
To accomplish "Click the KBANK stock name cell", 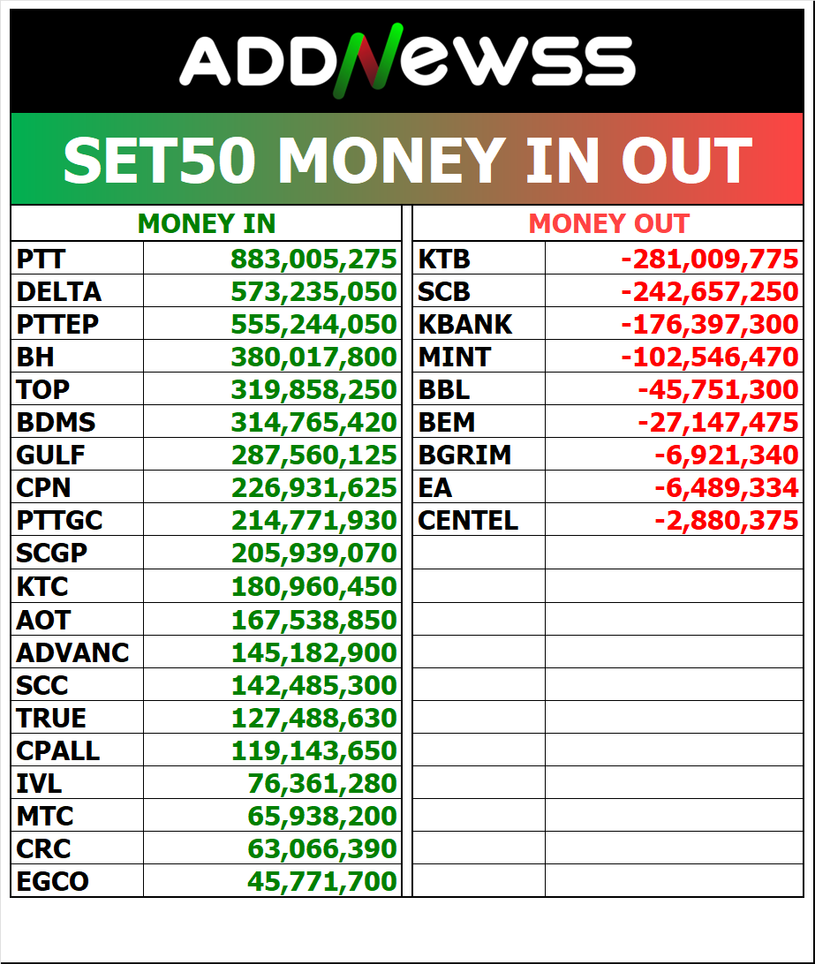I will (x=479, y=325).
